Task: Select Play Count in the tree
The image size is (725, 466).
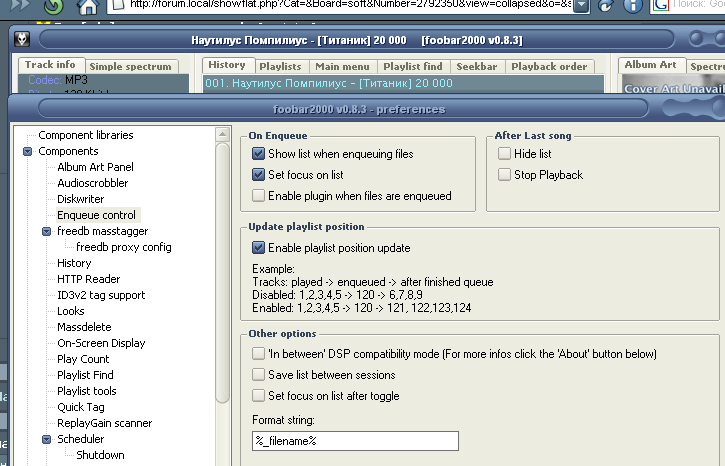Action: [83, 359]
